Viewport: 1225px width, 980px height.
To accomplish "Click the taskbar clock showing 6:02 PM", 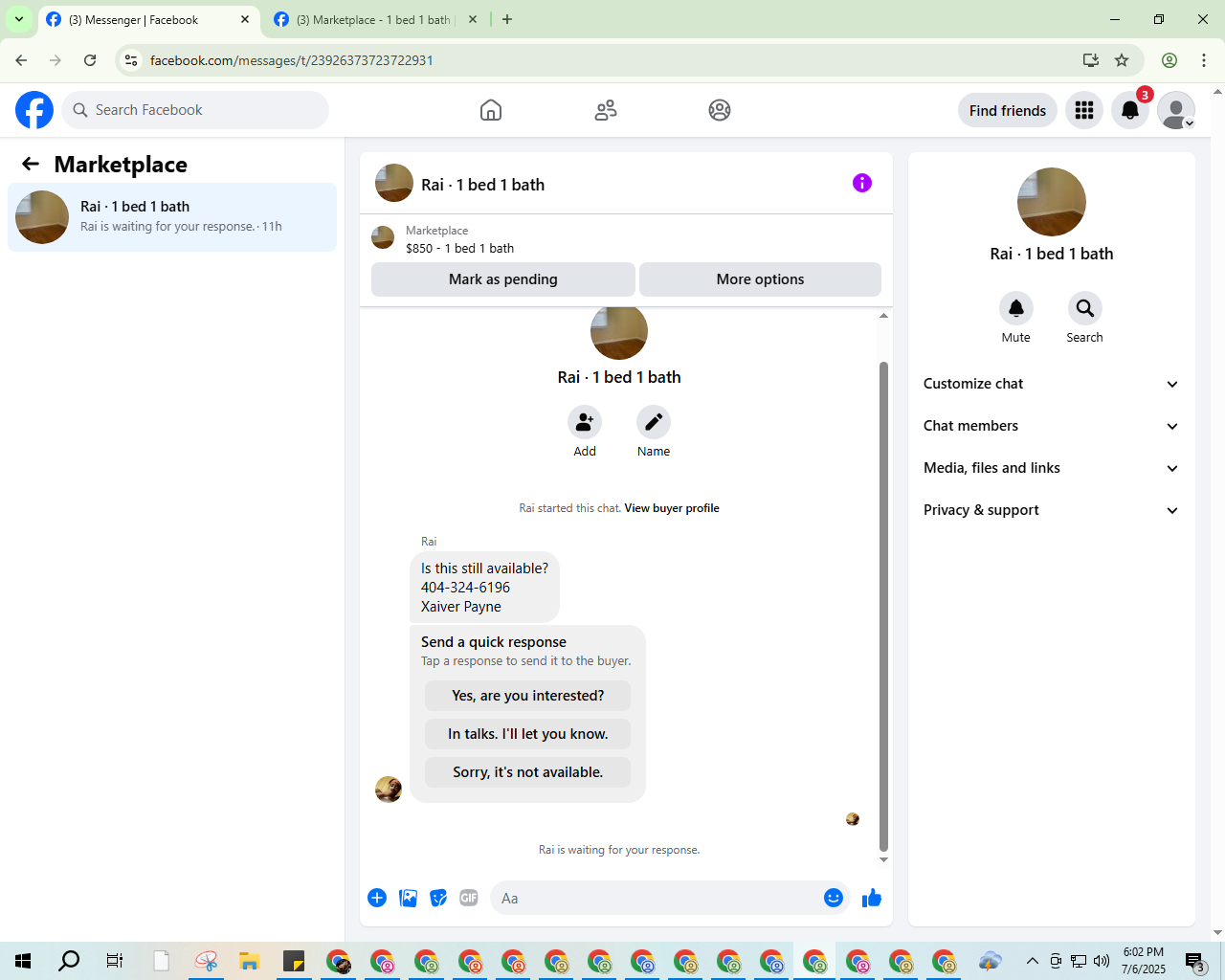I will coord(1144,961).
